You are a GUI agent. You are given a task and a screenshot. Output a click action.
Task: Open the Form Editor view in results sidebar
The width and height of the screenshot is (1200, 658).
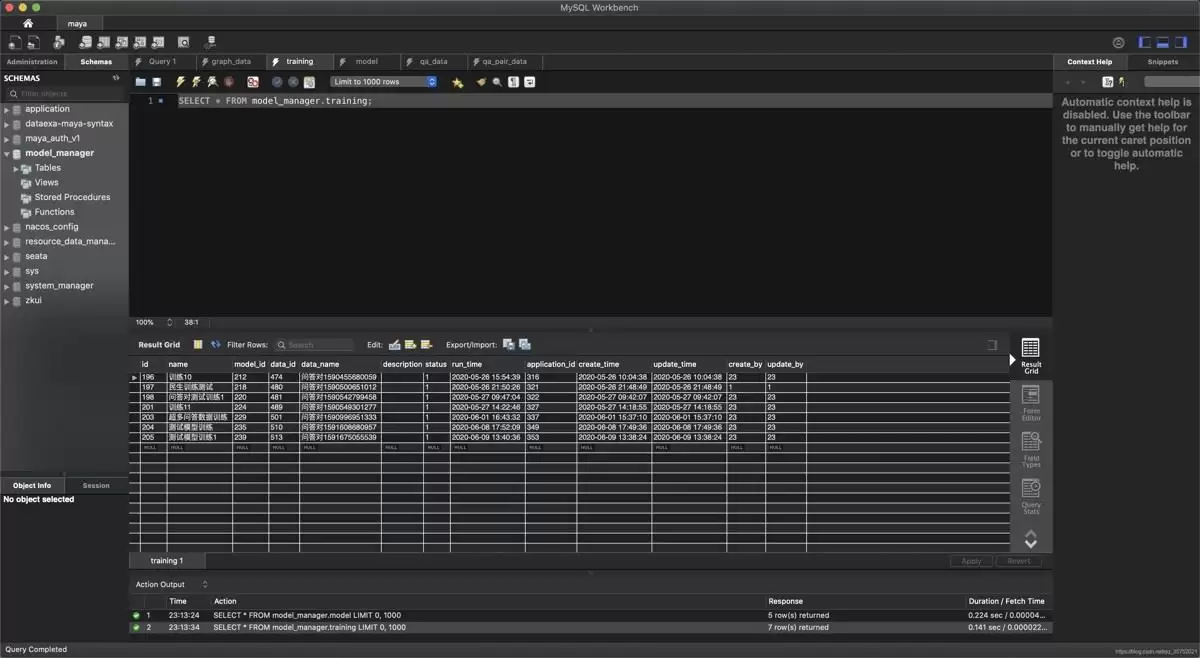pos(1031,401)
